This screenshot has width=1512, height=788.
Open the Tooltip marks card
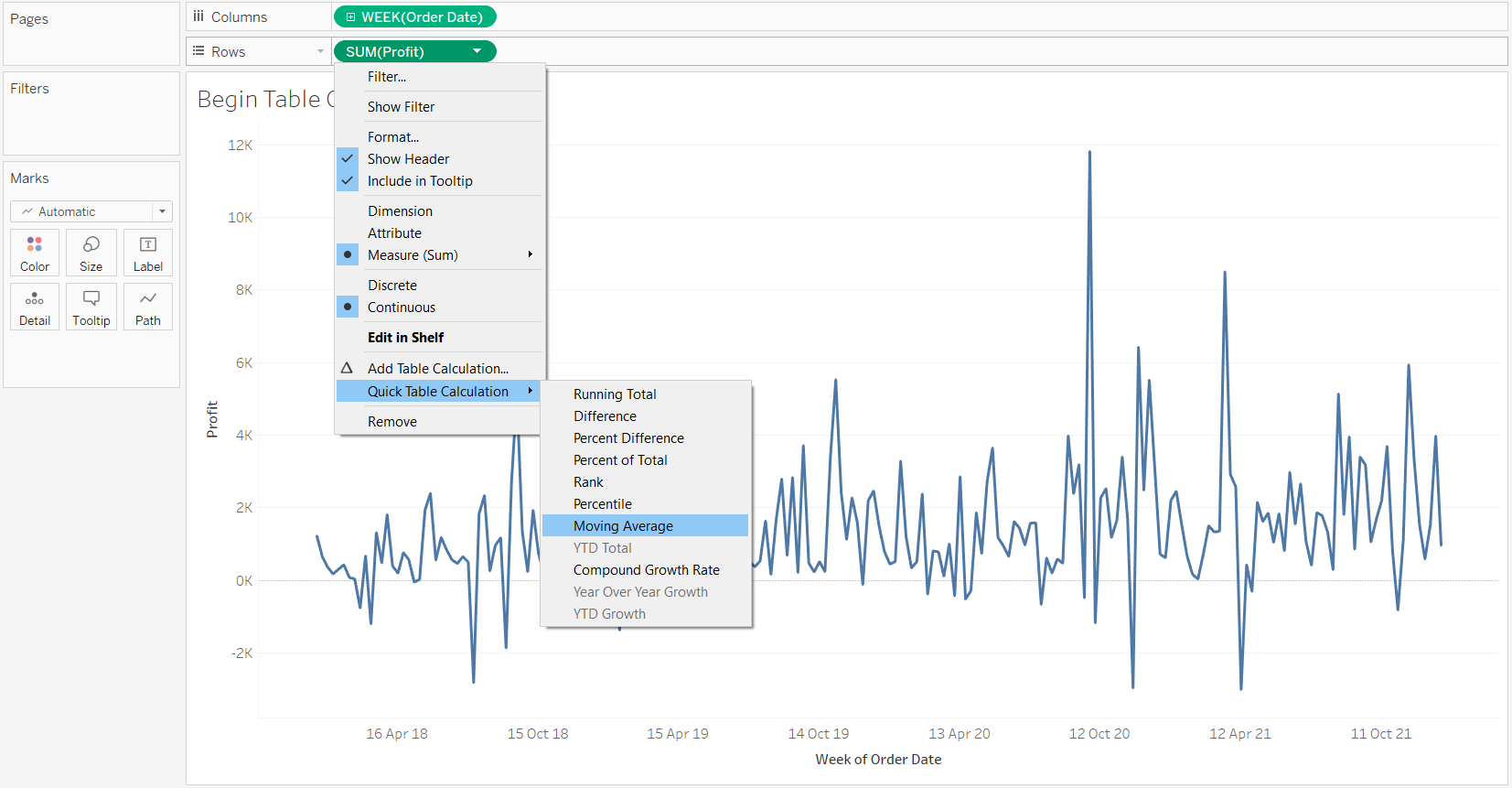[x=91, y=307]
